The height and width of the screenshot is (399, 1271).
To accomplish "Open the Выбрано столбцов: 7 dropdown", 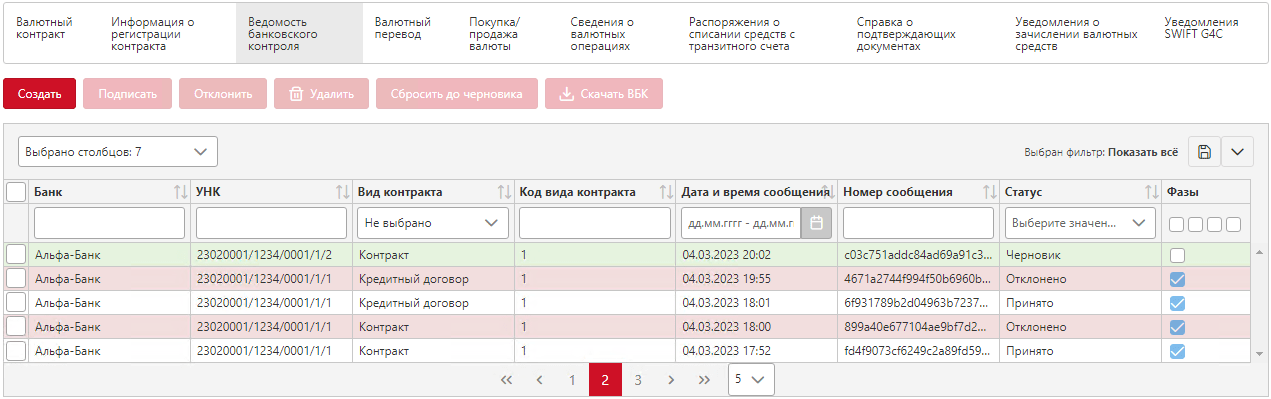I will [118, 152].
